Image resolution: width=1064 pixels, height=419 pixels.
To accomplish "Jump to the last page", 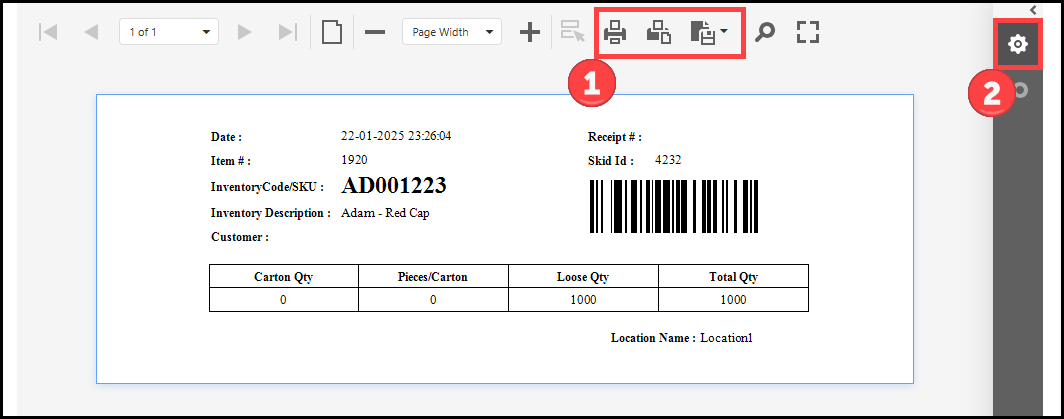I will coord(288,32).
